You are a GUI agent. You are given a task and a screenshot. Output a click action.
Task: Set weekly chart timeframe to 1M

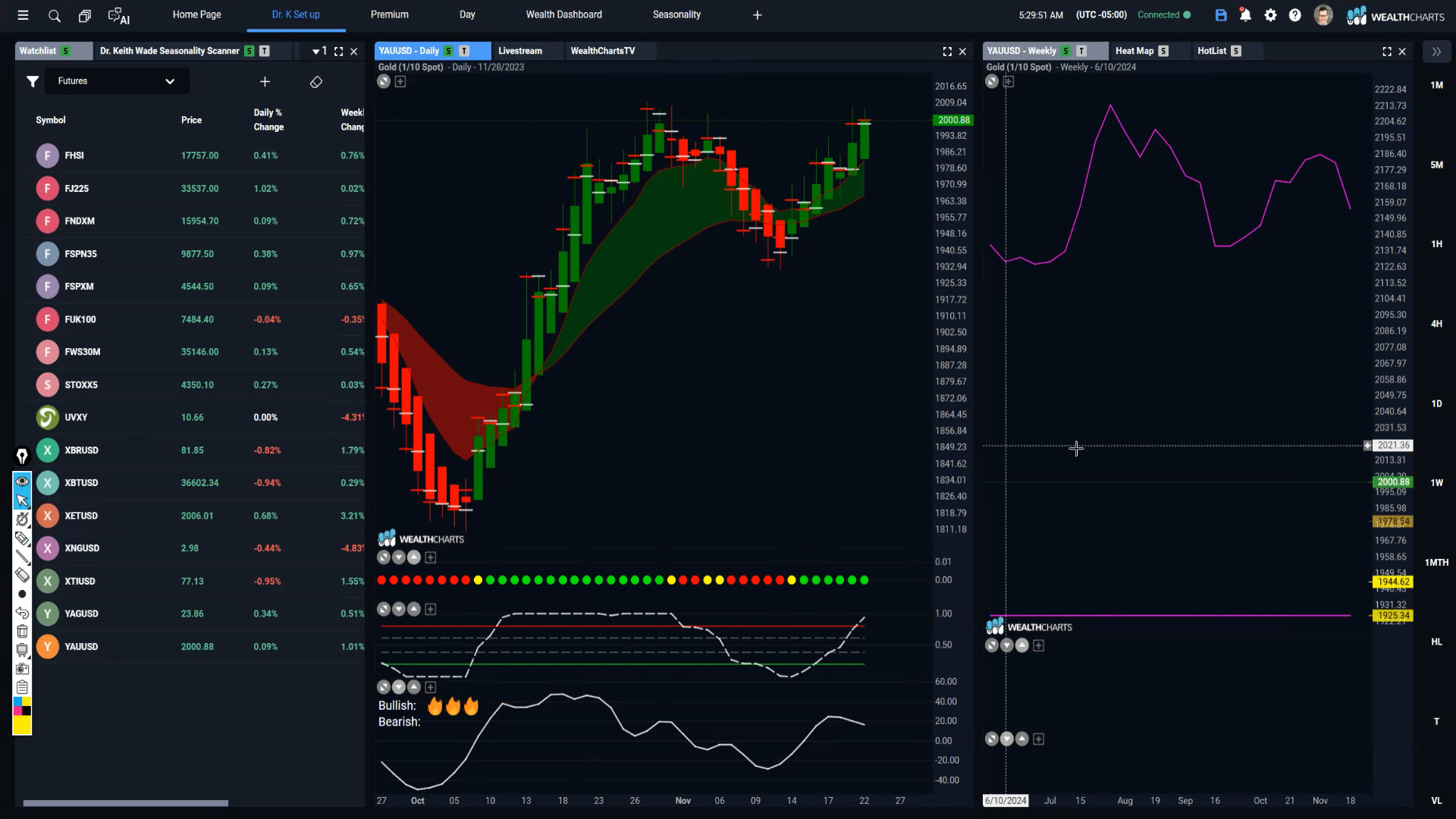click(x=1436, y=85)
